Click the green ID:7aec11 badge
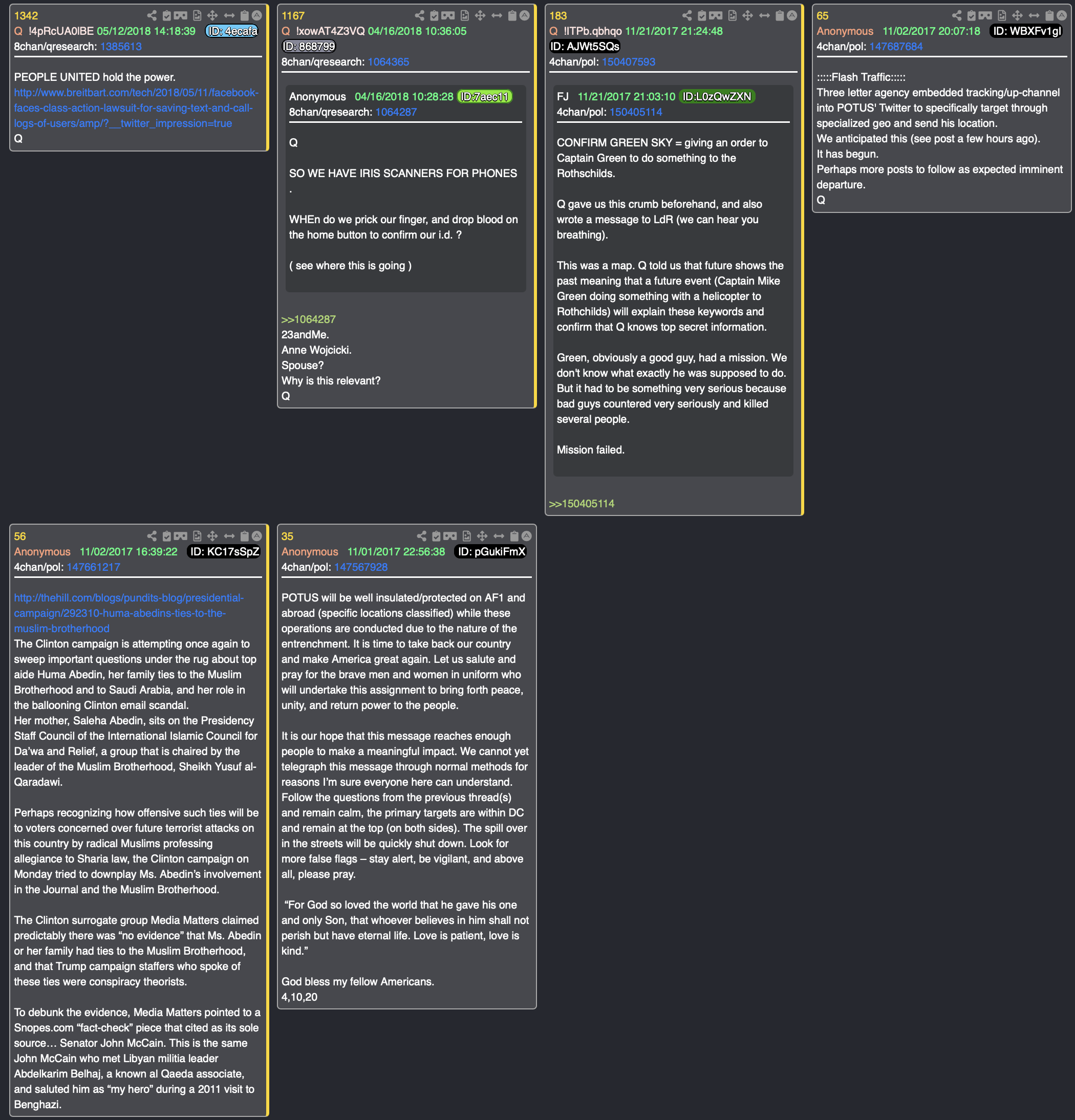This screenshot has width=1075, height=1120. coord(485,97)
